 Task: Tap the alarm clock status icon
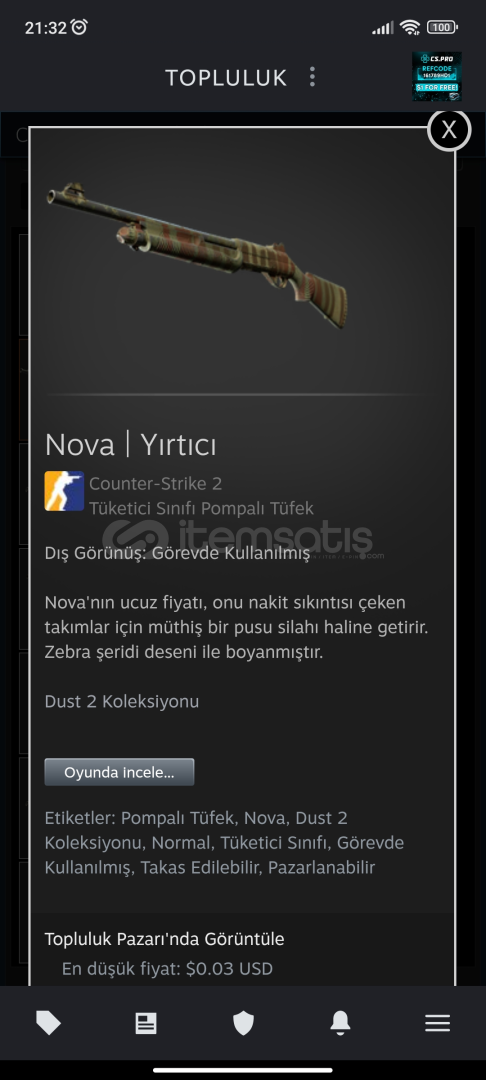coord(79,27)
